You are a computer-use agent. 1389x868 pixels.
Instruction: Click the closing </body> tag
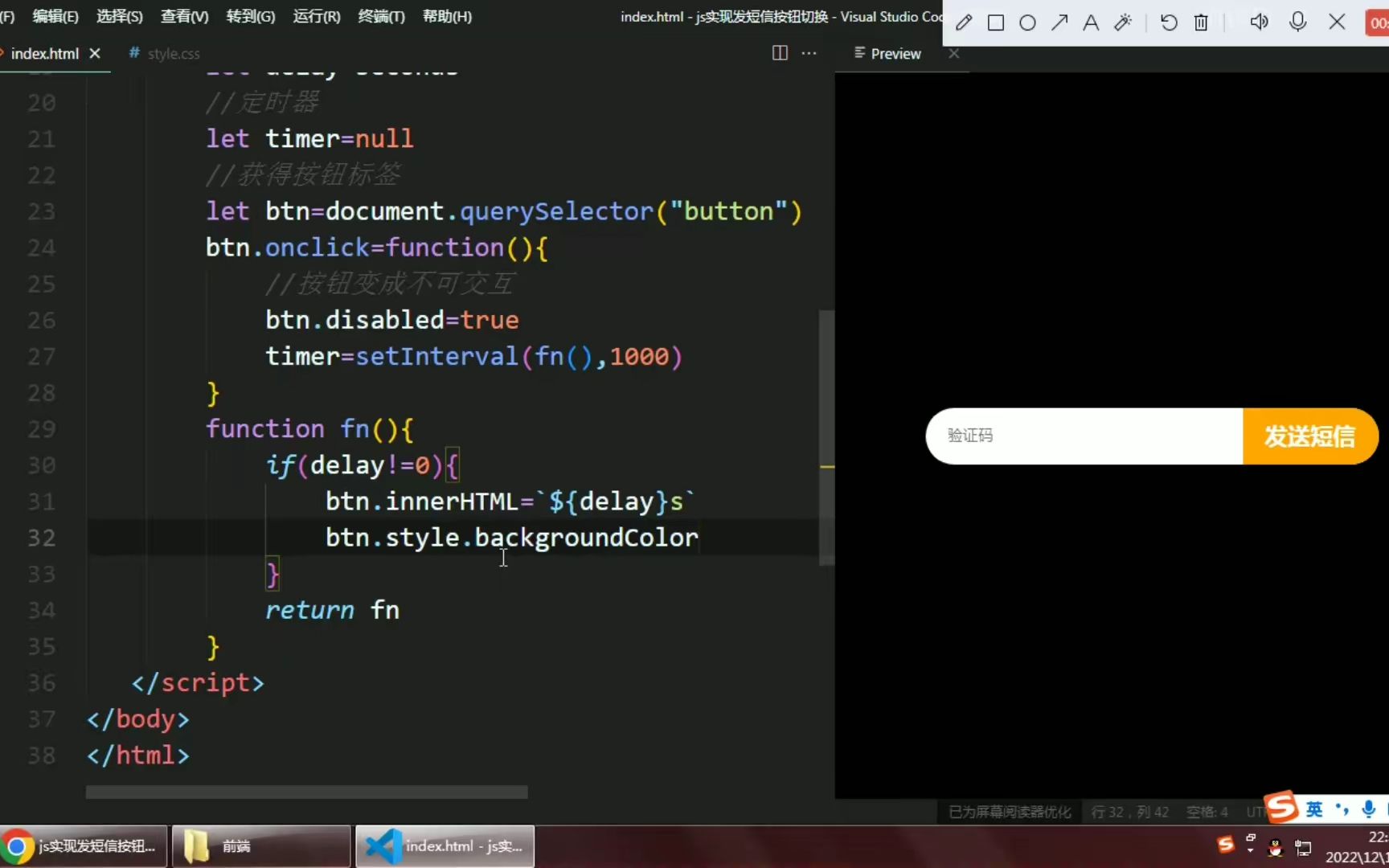pyautogui.click(x=138, y=719)
